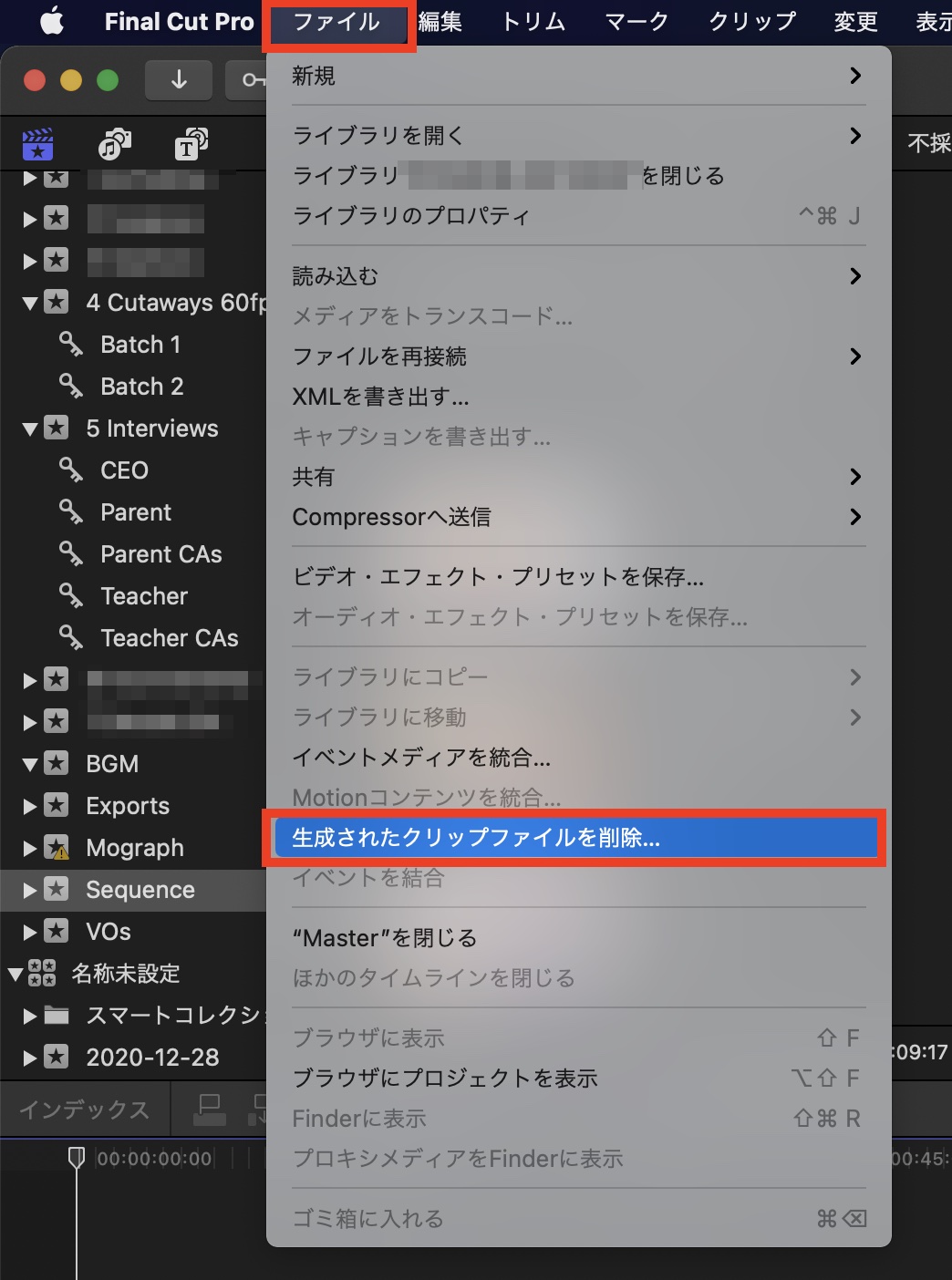Choose 生成されたクリップファイルを削除 menu item
The image size is (952, 1280).
point(574,838)
